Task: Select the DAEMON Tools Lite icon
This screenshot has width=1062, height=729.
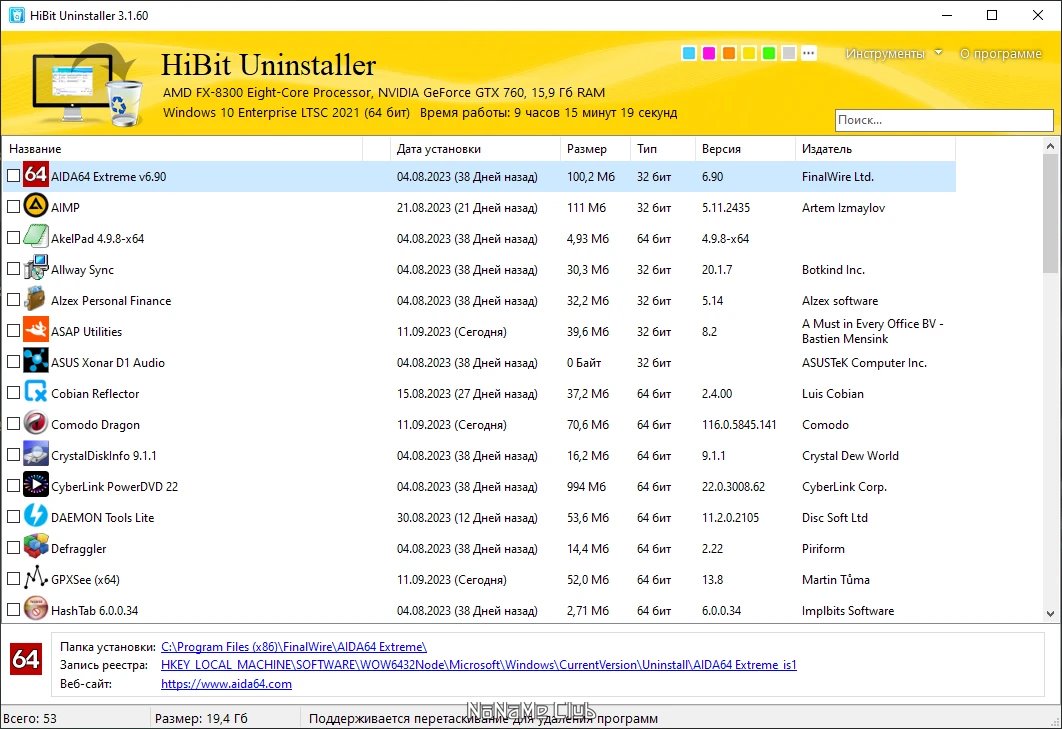Action: [36, 517]
